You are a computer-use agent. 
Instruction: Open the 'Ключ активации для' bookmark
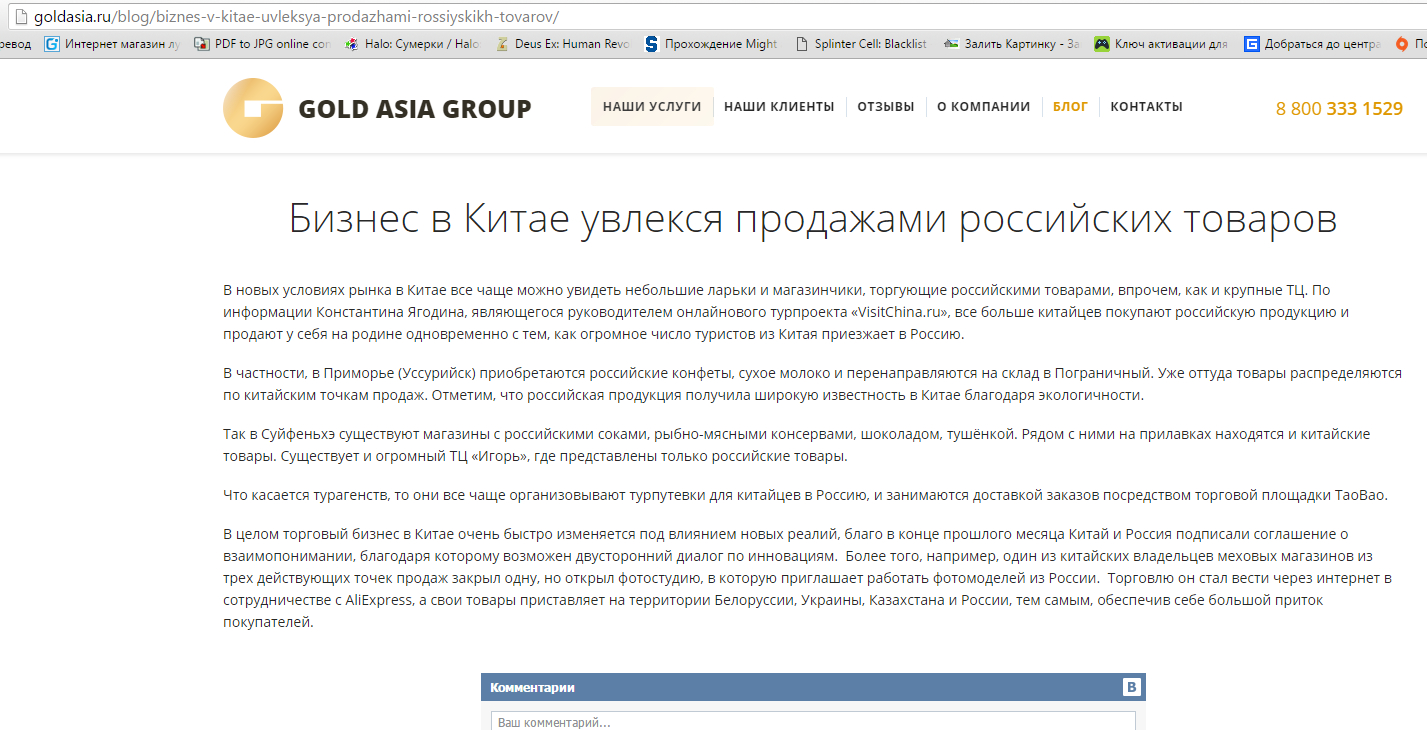point(1161,44)
